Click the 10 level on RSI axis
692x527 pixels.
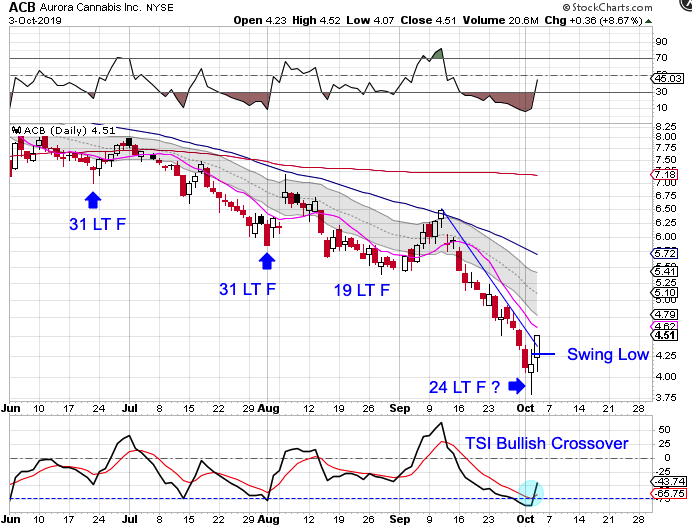point(661,107)
